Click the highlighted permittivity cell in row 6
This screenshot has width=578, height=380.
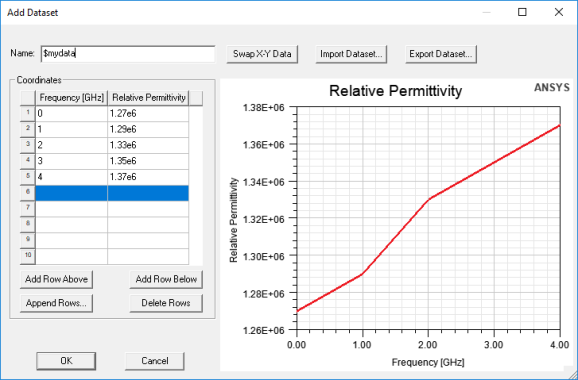(148, 193)
